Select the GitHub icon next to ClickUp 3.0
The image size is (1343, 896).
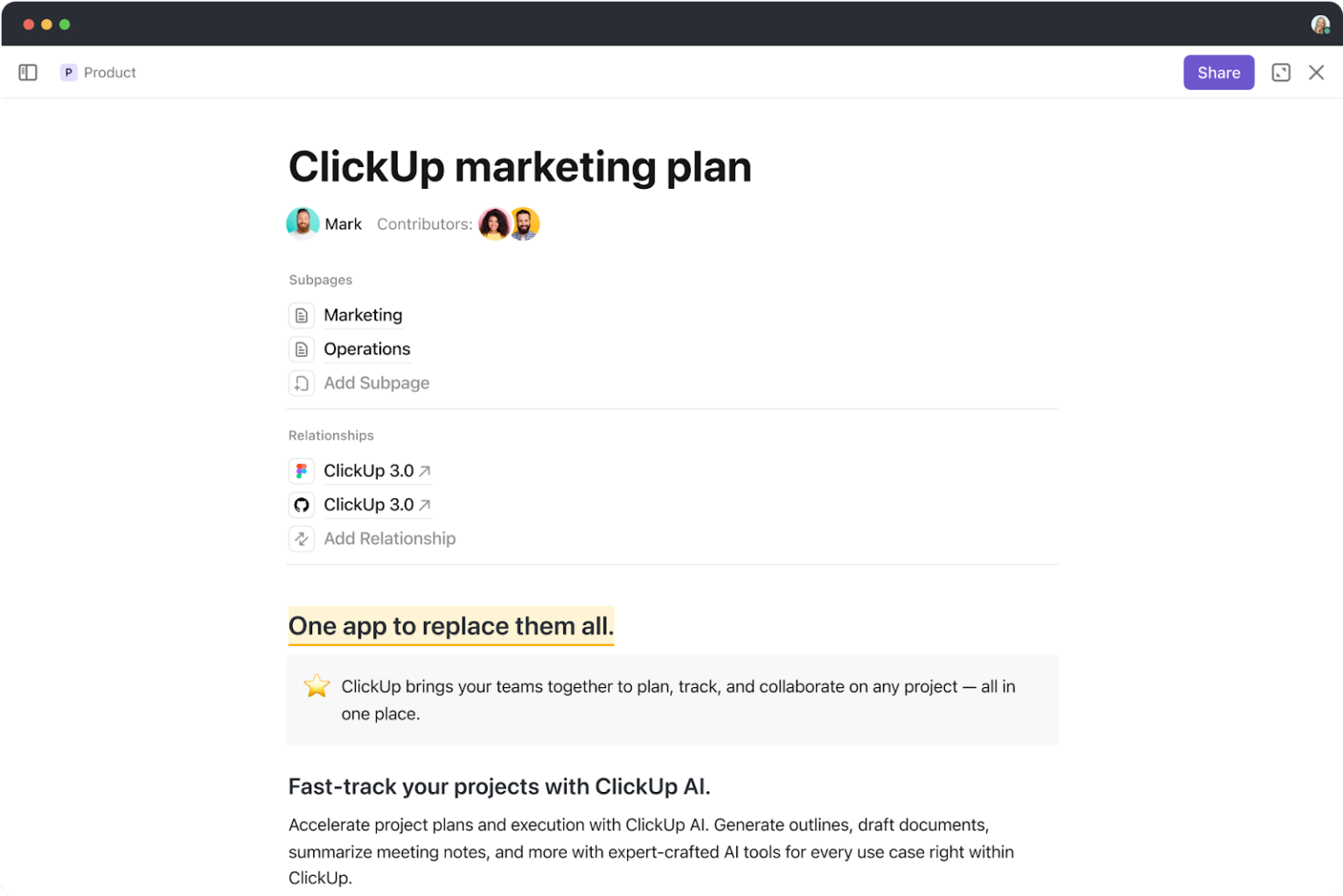pos(302,504)
